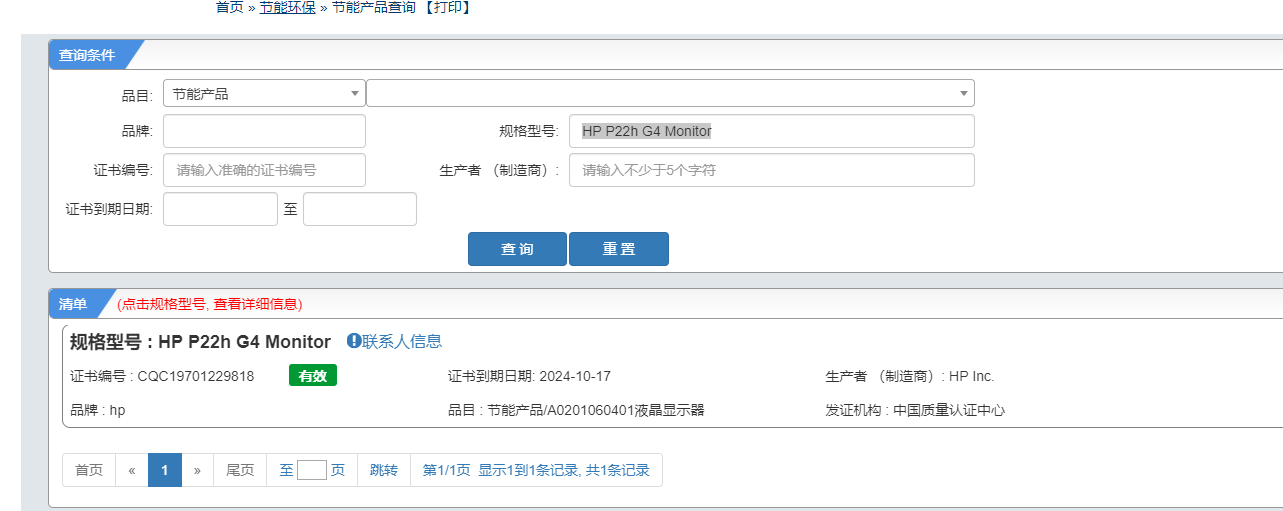Viewport: 1283px width, 511px height.
Task: Click the « previous page button
Action: pos(132,470)
